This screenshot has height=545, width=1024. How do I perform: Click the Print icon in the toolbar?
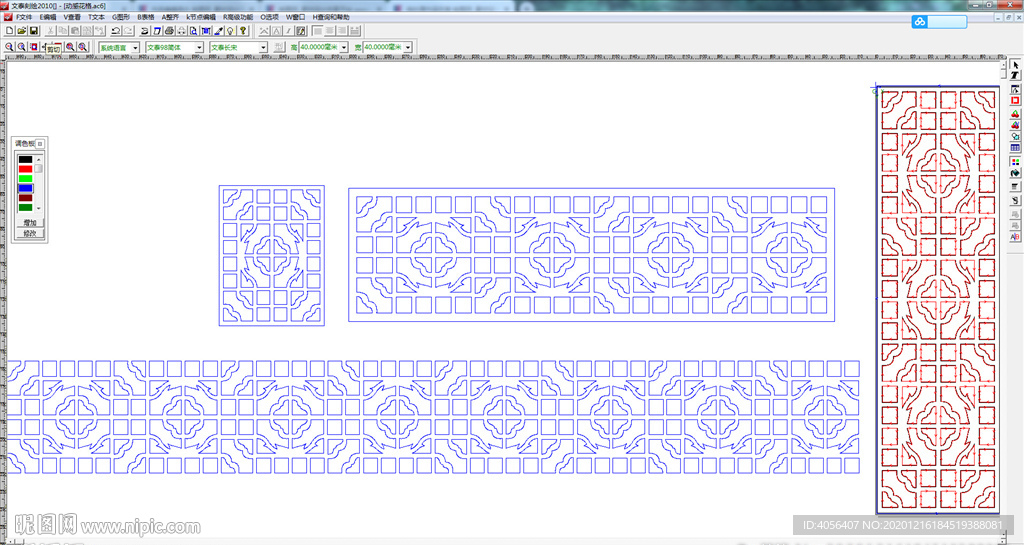[x=170, y=31]
